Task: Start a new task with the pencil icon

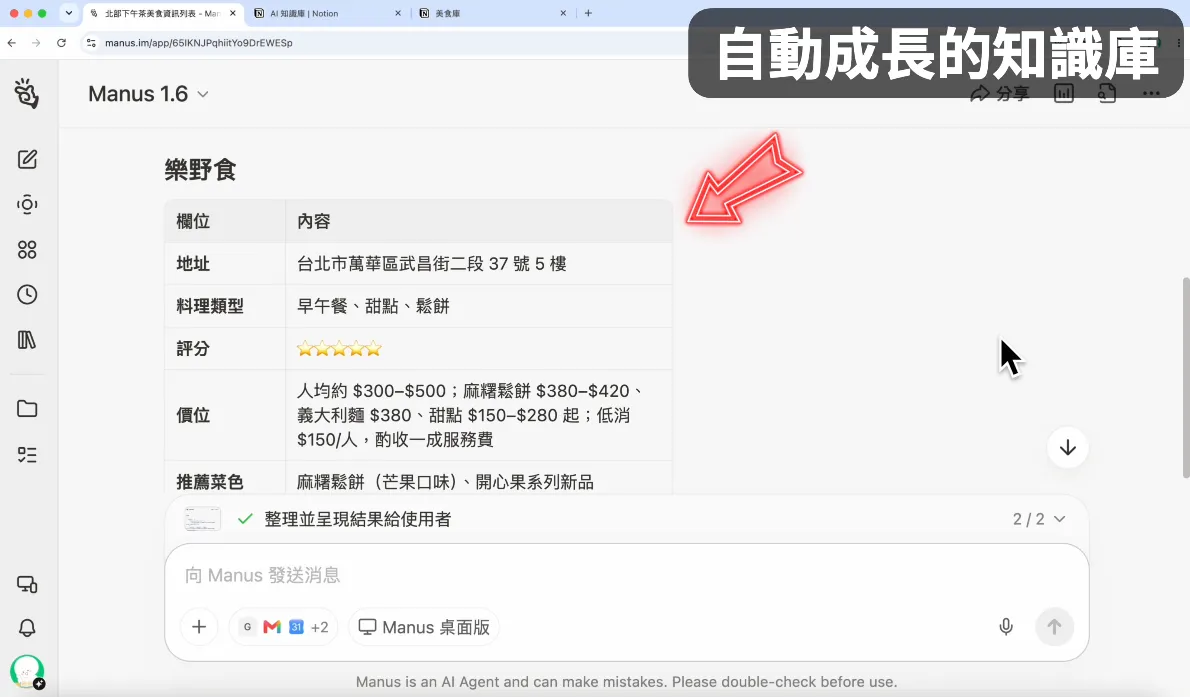Action: pos(27,159)
